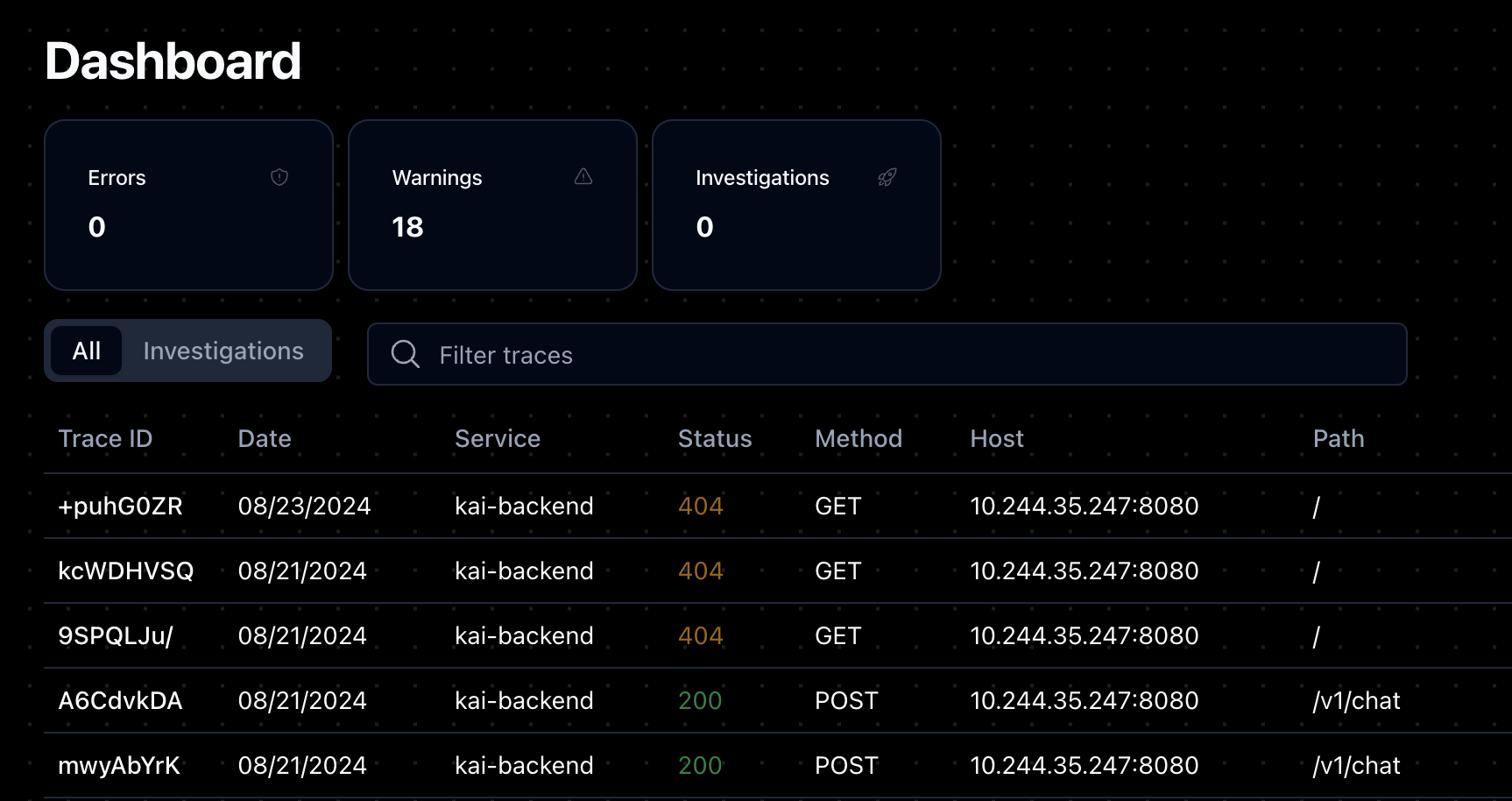The height and width of the screenshot is (801, 1512).
Task: Open the Warnings summary card
Action: click(492, 205)
